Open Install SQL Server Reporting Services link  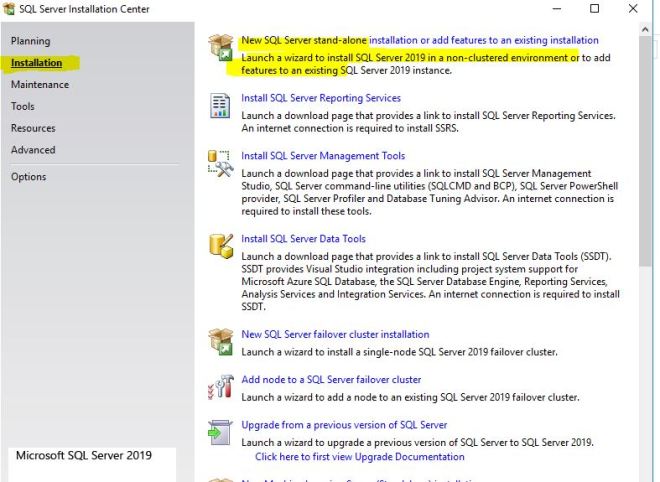(x=320, y=98)
